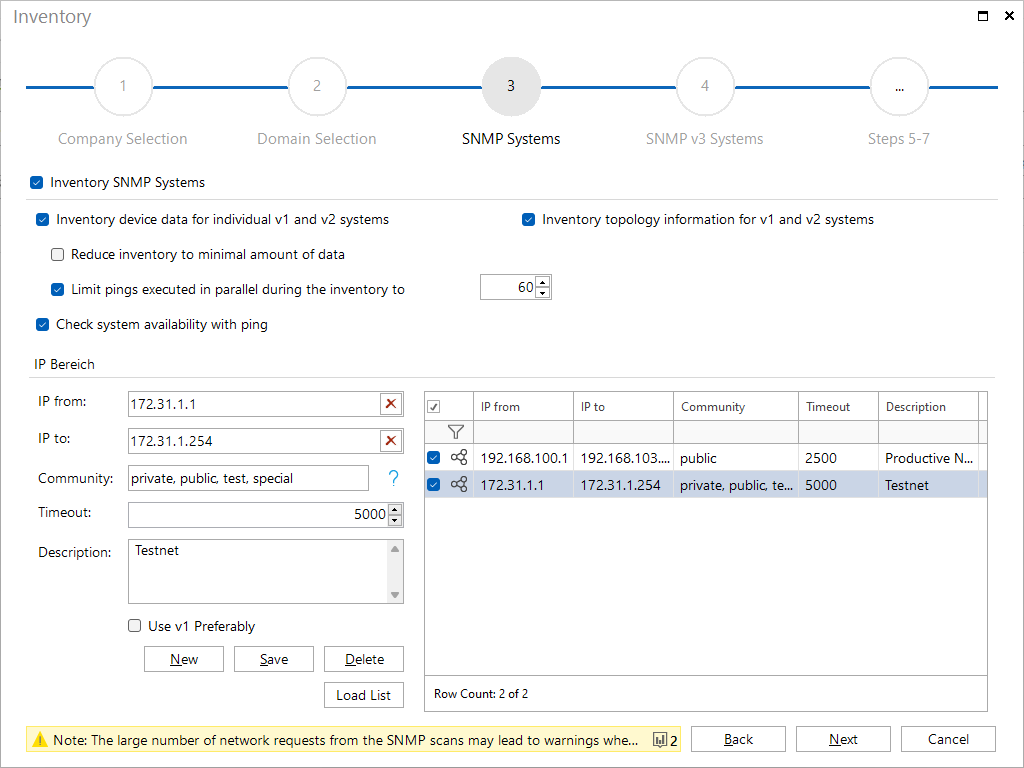
Task: Go to Steps 5-7 circle
Action: tap(899, 86)
